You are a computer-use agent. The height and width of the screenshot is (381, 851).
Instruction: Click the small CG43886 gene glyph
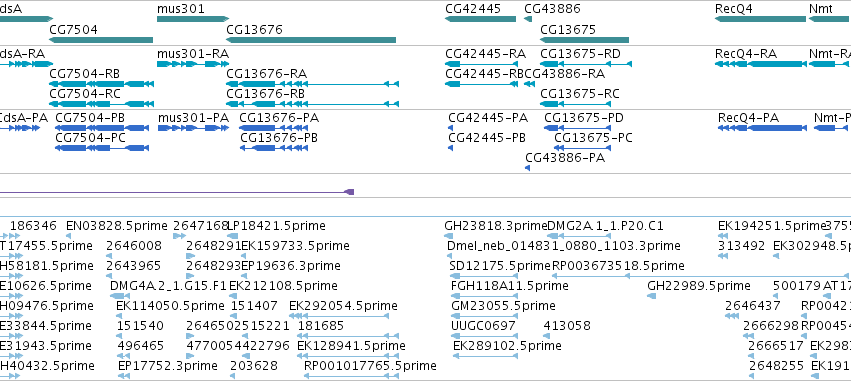coord(528,19)
